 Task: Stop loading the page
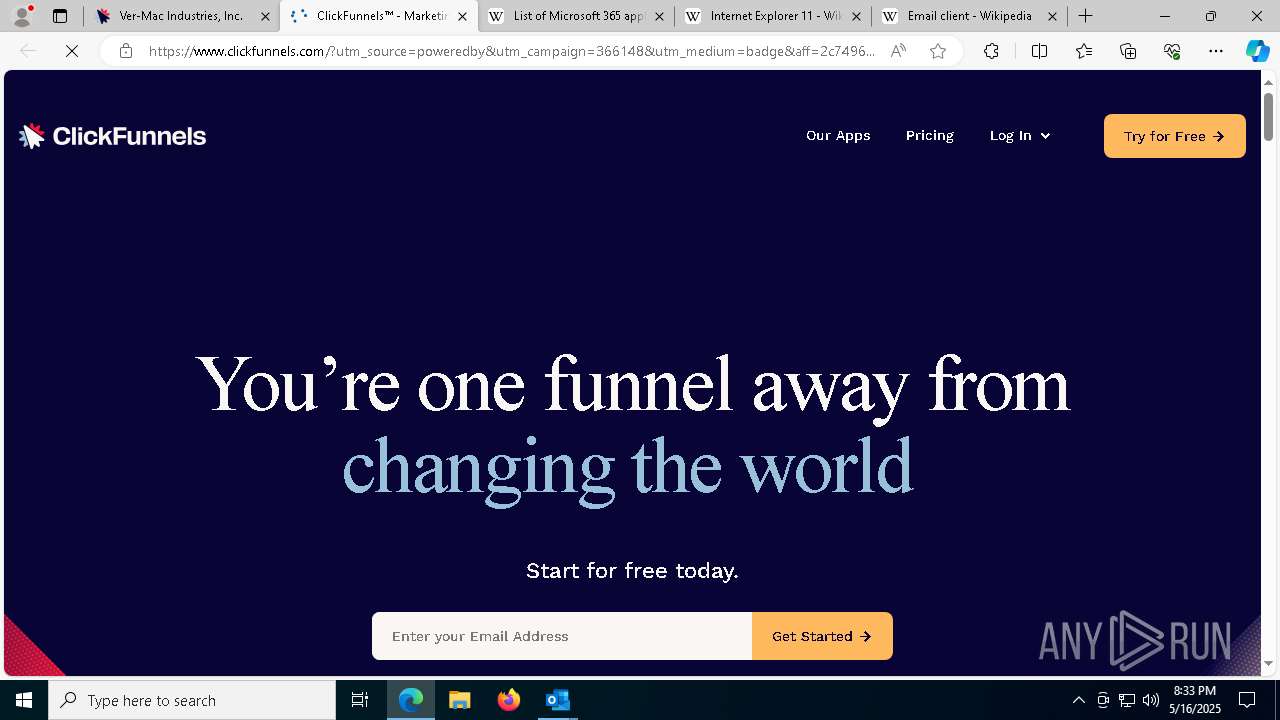pyautogui.click(x=72, y=51)
